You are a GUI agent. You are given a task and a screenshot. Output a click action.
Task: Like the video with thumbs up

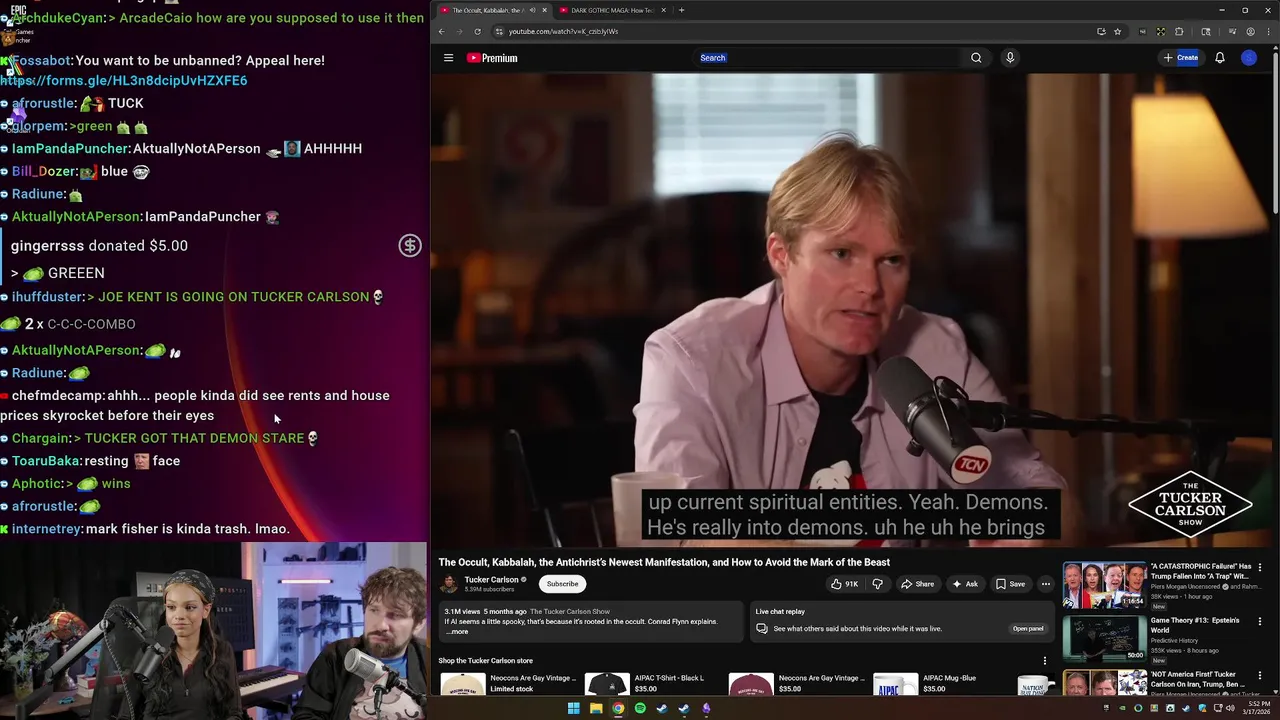tap(844, 584)
